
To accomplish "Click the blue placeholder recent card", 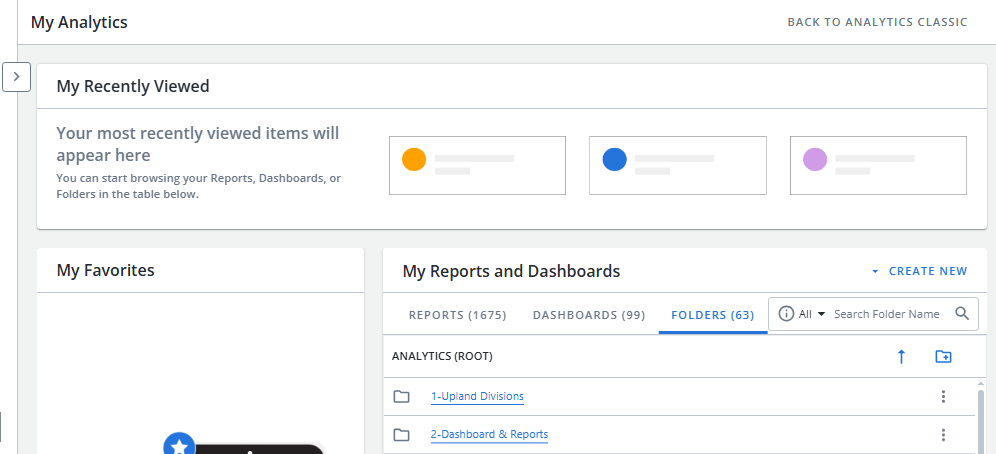I will pos(678,165).
